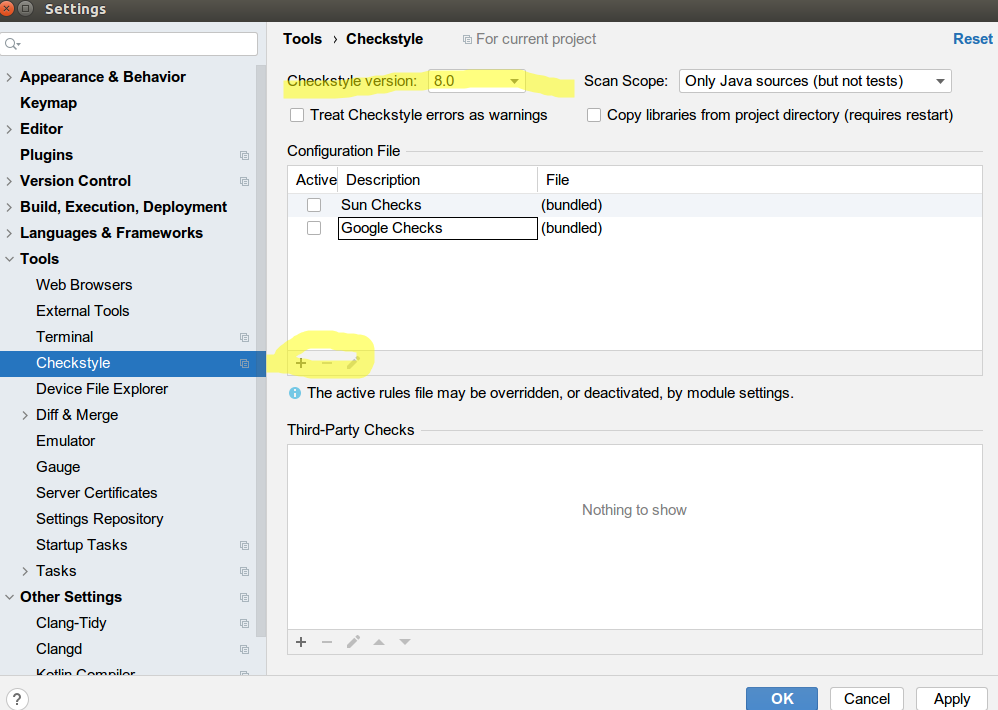
Task: Enable Treat Checkstyle errors as warnings
Action: click(297, 115)
